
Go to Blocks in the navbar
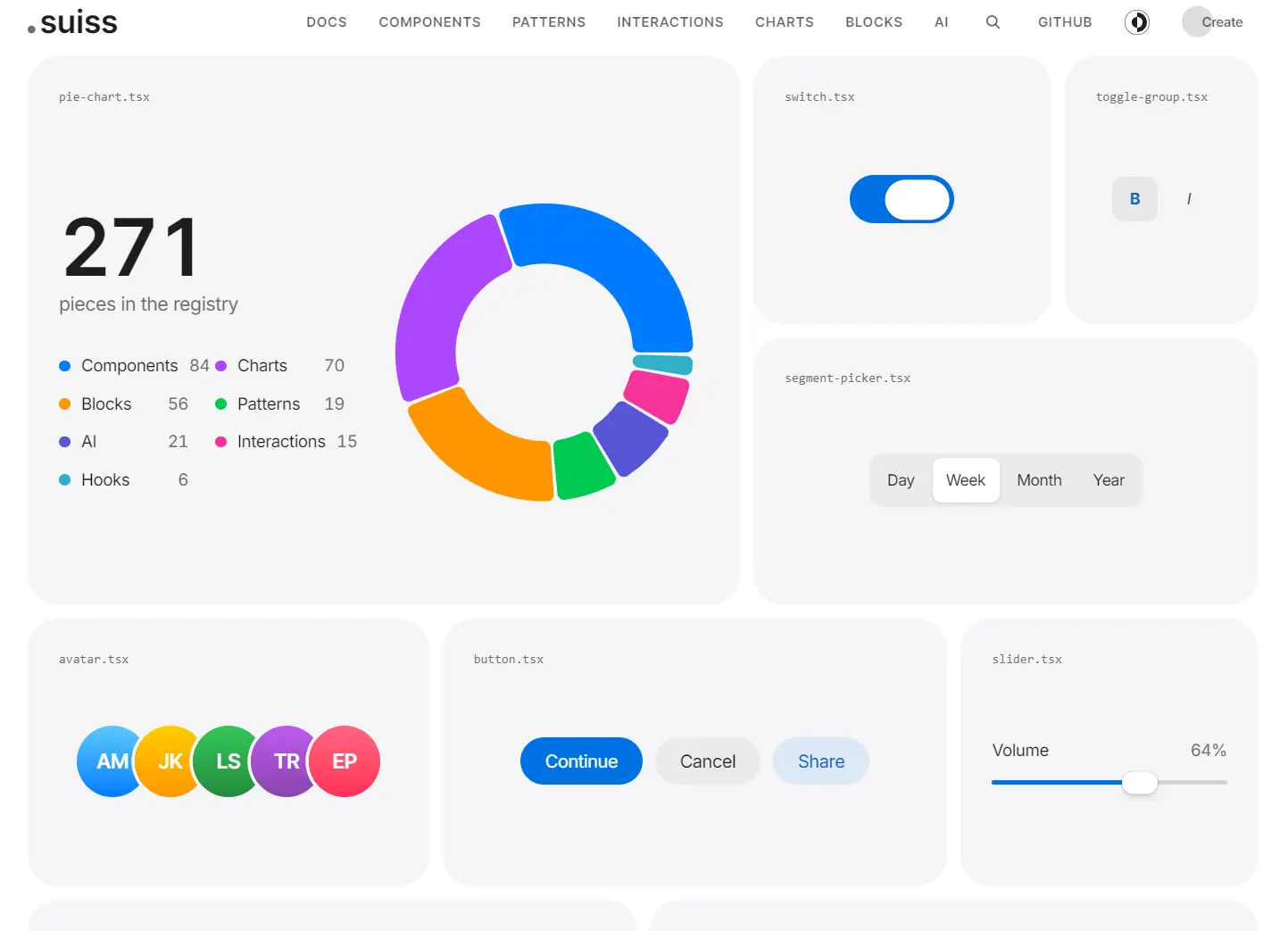point(874,22)
